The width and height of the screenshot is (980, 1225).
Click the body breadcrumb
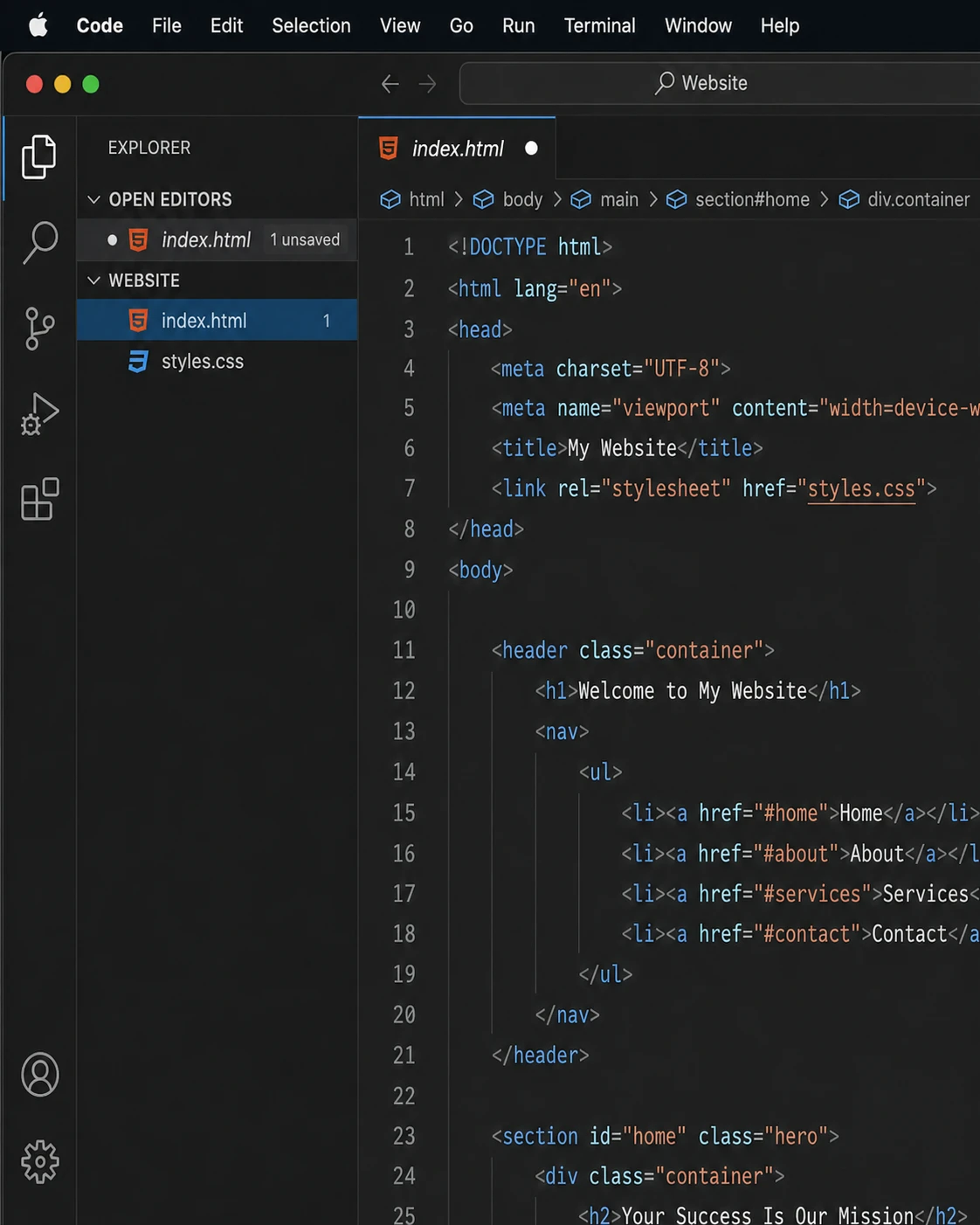pos(522,199)
